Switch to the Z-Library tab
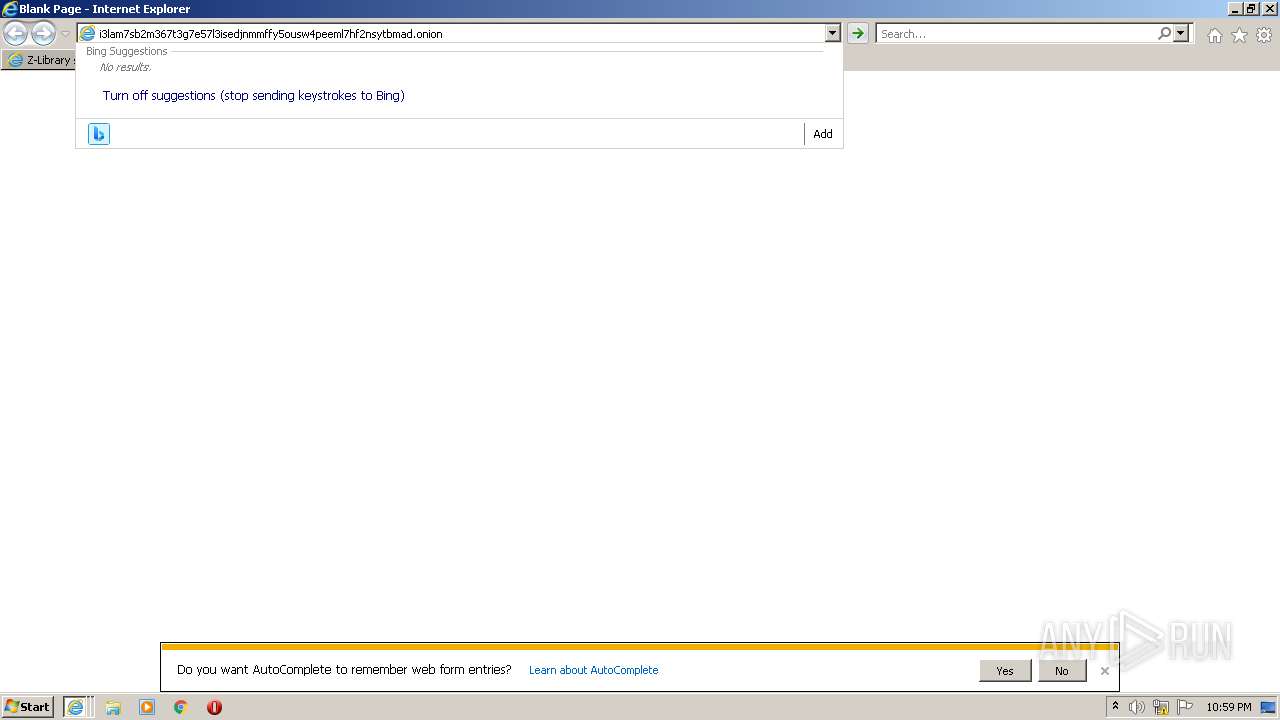1280x720 pixels. coord(40,60)
